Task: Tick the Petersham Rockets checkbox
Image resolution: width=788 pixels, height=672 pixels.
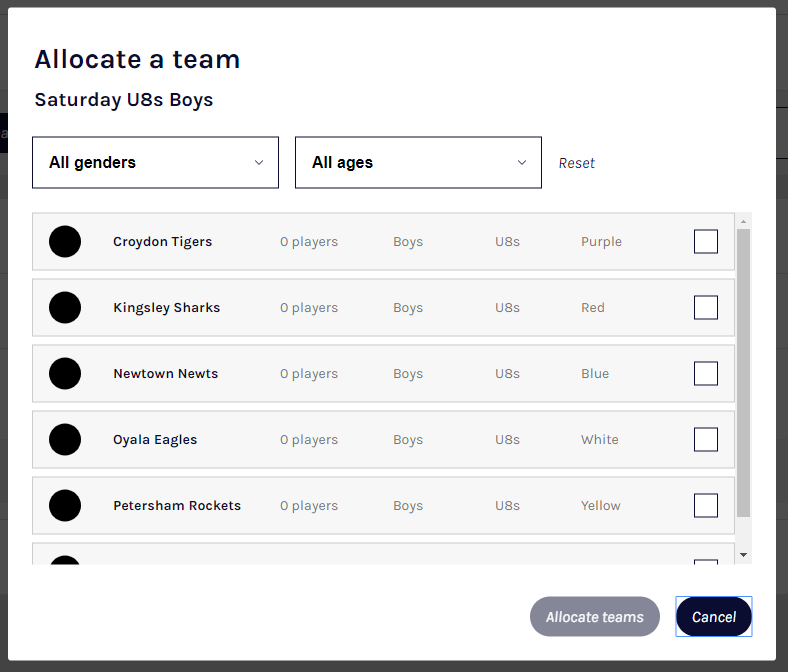Action: coord(706,506)
